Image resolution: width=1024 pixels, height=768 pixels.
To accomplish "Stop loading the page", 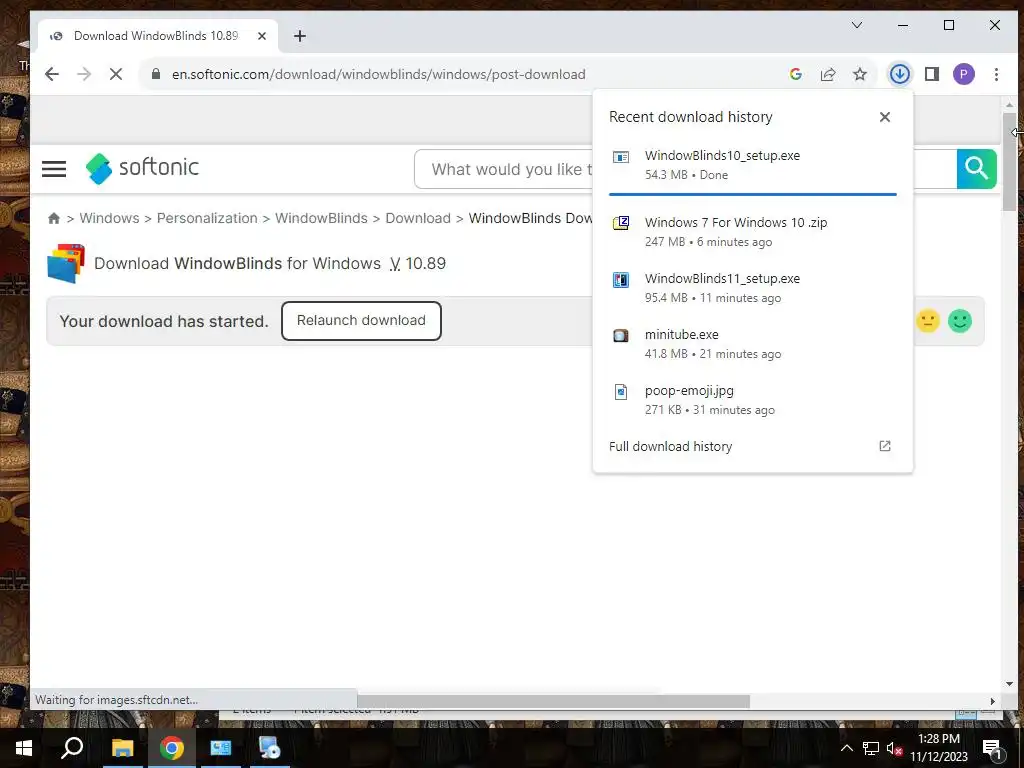I will point(116,74).
